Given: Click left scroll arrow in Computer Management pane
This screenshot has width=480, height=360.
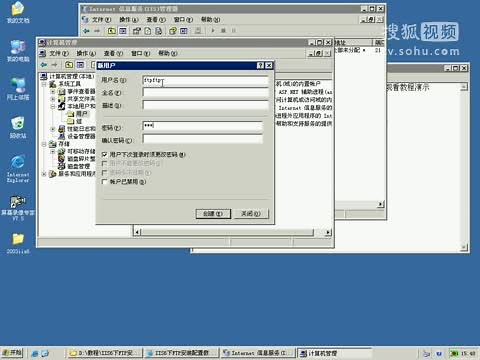Looking at the screenshot, I should 138,232.
